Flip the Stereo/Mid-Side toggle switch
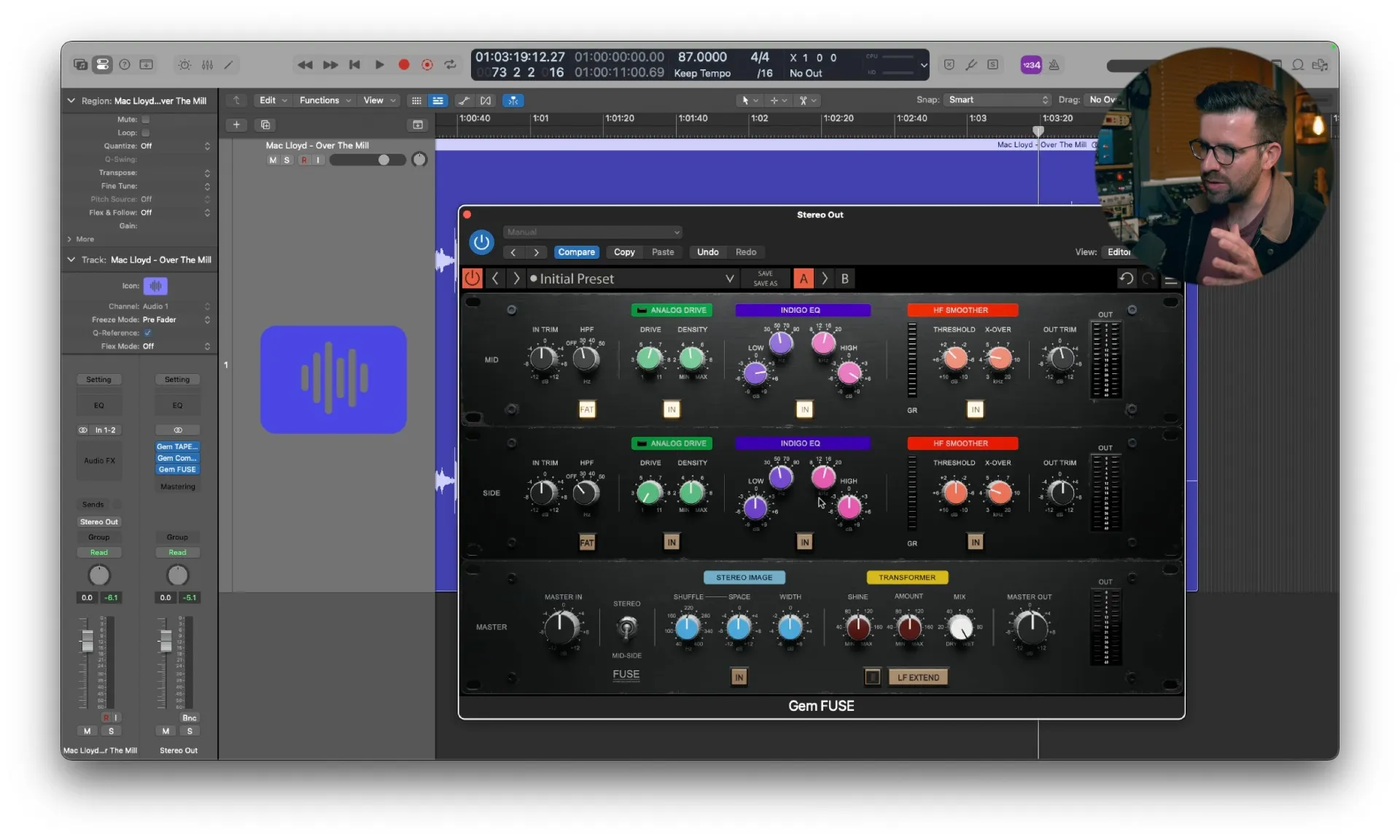The image size is (1400, 840). [x=627, y=627]
